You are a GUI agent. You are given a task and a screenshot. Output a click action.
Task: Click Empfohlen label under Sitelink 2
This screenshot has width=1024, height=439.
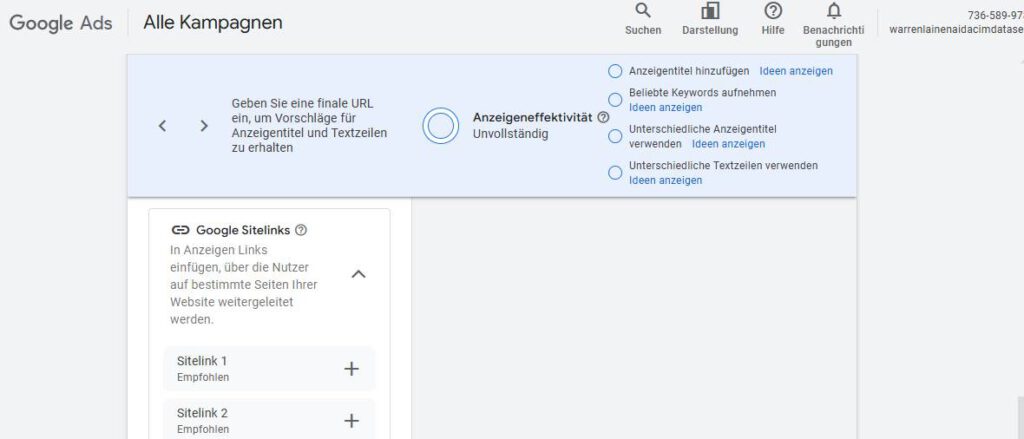(x=203, y=429)
